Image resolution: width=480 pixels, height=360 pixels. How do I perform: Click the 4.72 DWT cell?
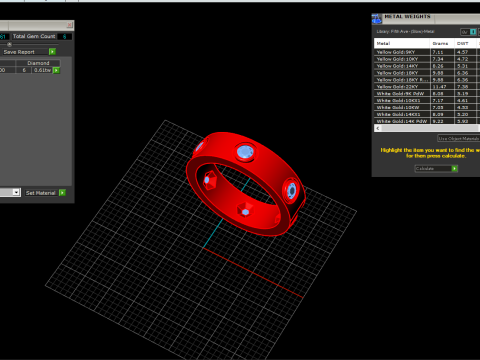[466, 59]
